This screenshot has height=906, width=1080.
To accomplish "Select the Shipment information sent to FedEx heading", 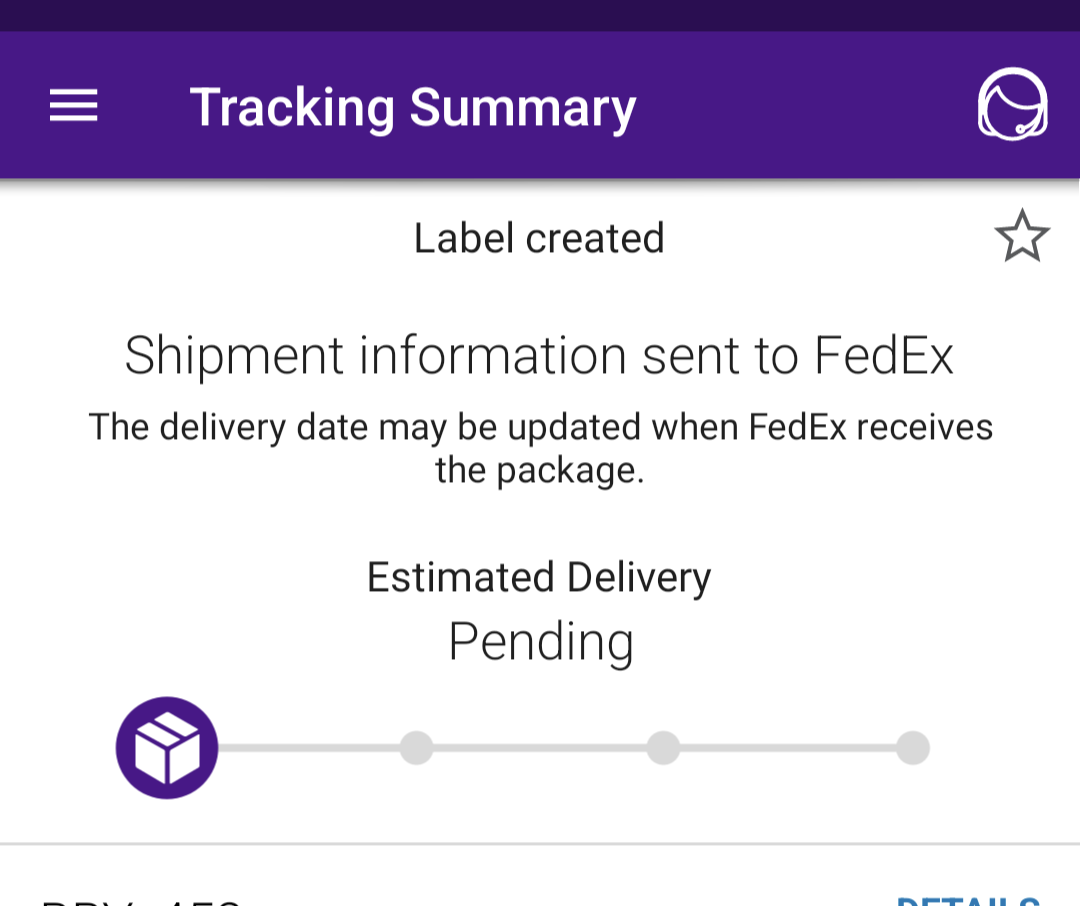I will [539, 356].
